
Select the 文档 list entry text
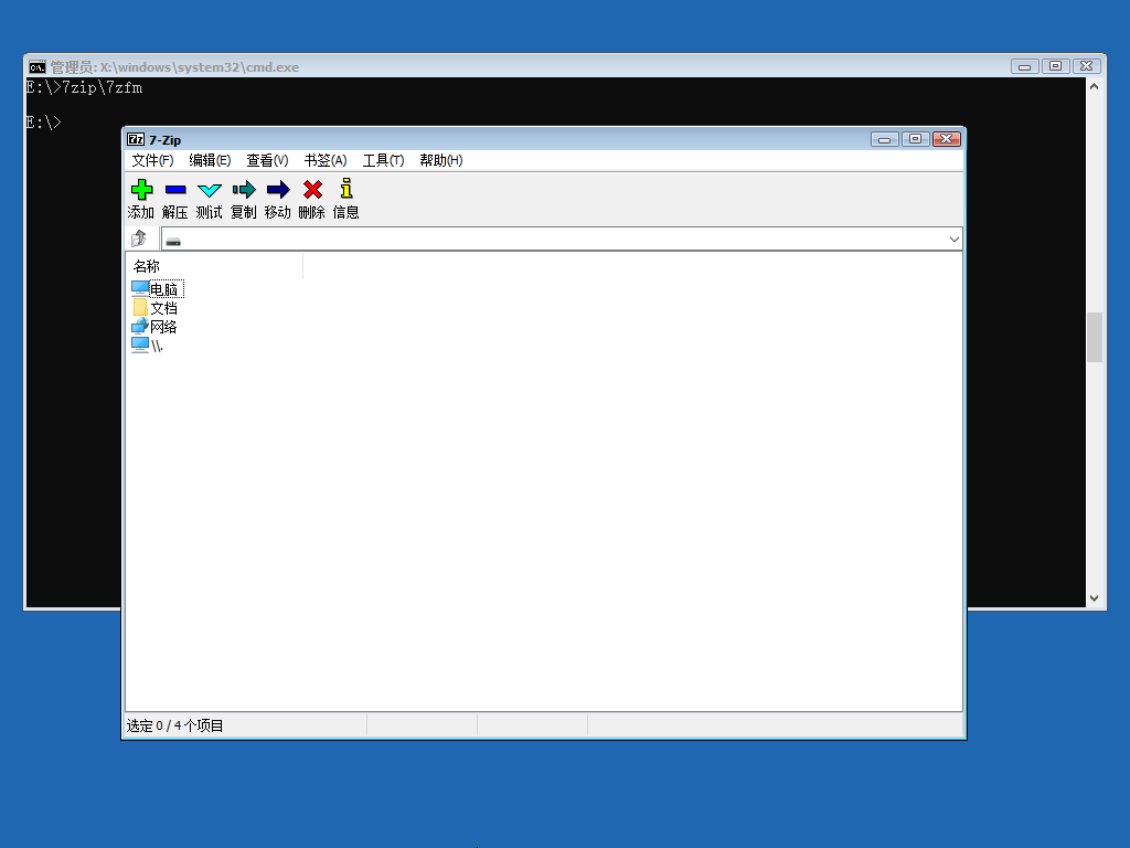pyautogui.click(x=164, y=308)
